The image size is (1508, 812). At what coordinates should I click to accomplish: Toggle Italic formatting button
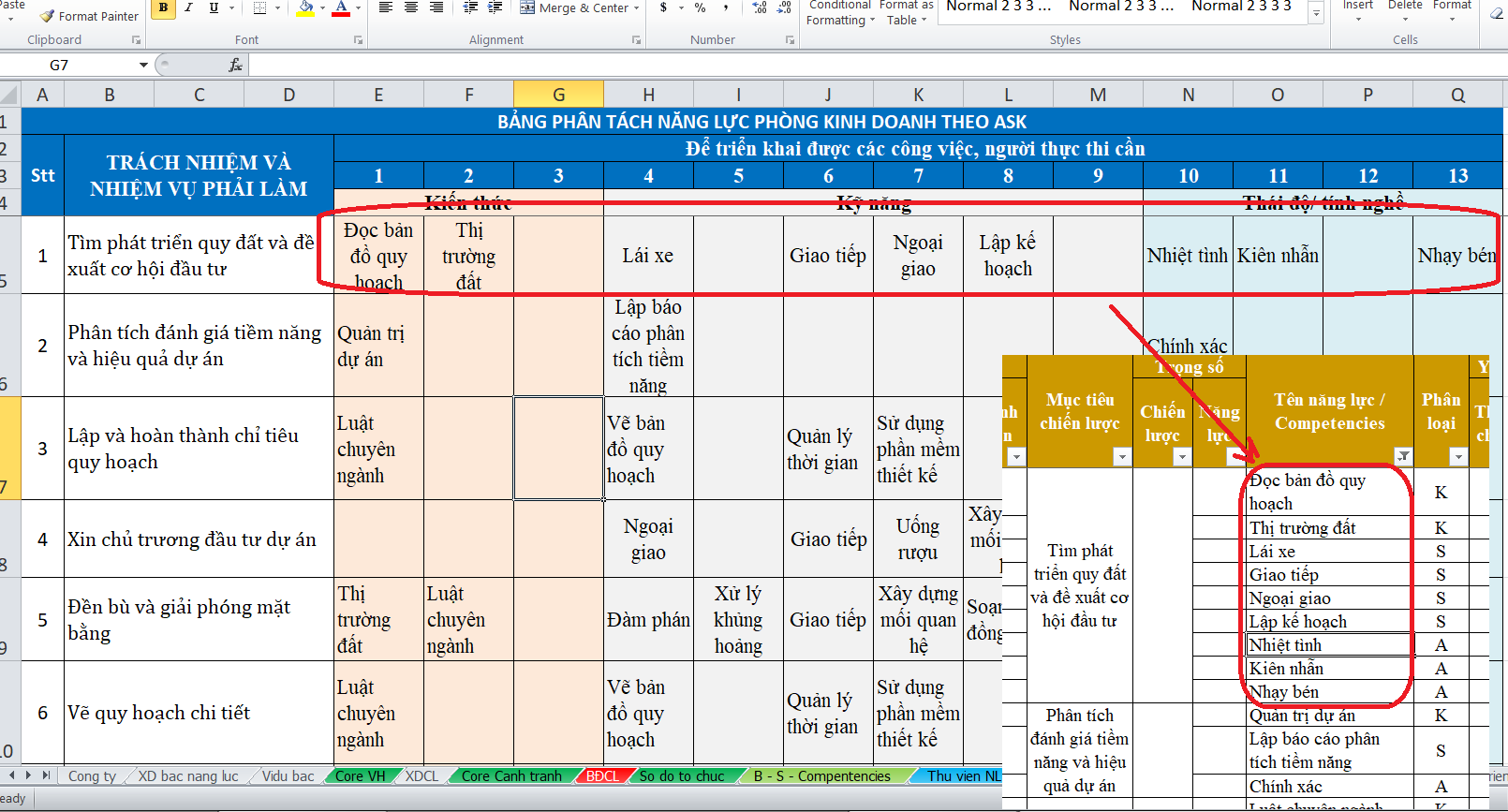click(188, 8)
